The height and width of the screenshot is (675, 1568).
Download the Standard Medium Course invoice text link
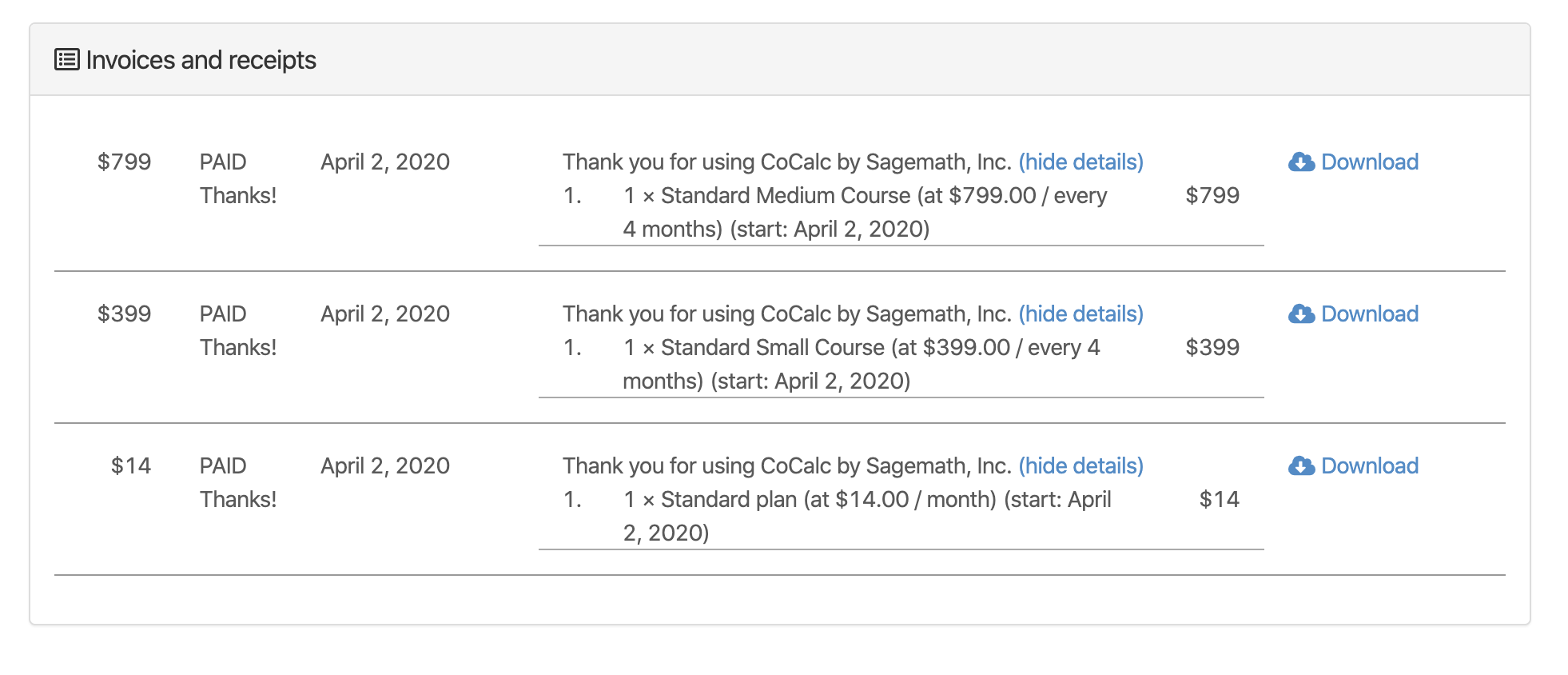(x=1369, y=162)
